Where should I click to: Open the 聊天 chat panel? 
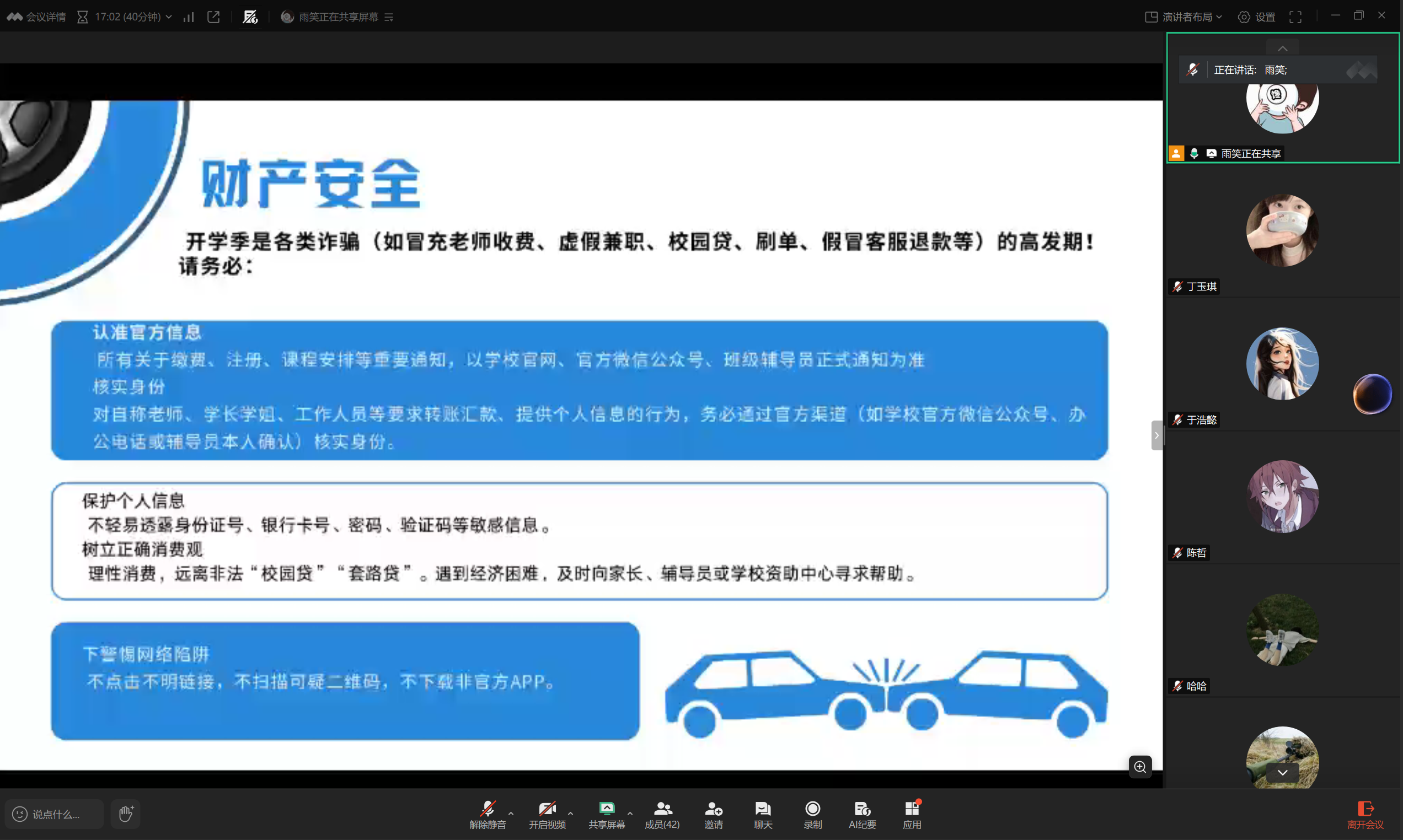763,814
